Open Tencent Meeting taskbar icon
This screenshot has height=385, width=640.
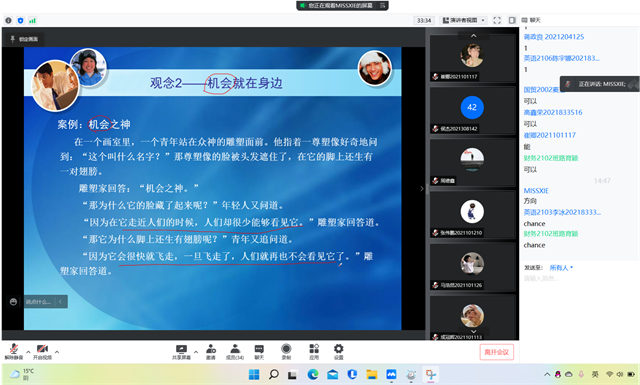(391, 374)
